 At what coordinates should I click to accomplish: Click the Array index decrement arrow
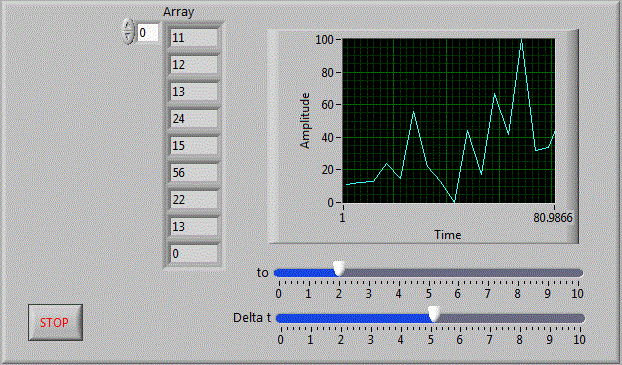(x=128, y=37)
